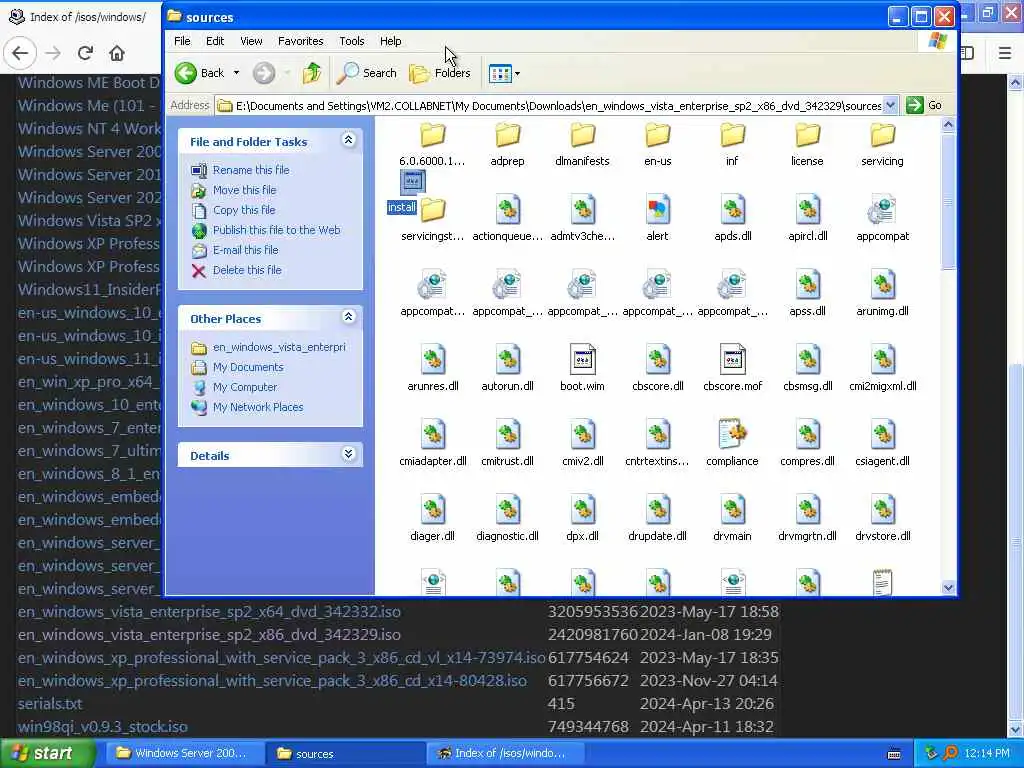
Task: Click Publish this file to the Web
Action: click(x=276, y=230)
